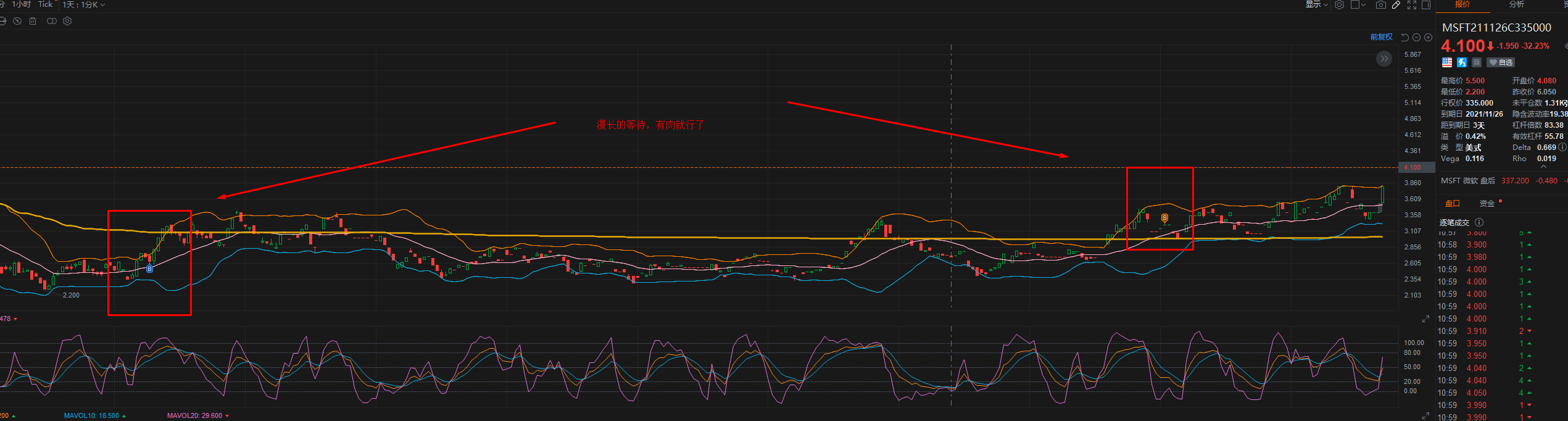Image resolution: width=1568 pixels, height=421 pixels.
Task: Take a chart screenshot with the camera icon
Action: (x=1380, y=5)
